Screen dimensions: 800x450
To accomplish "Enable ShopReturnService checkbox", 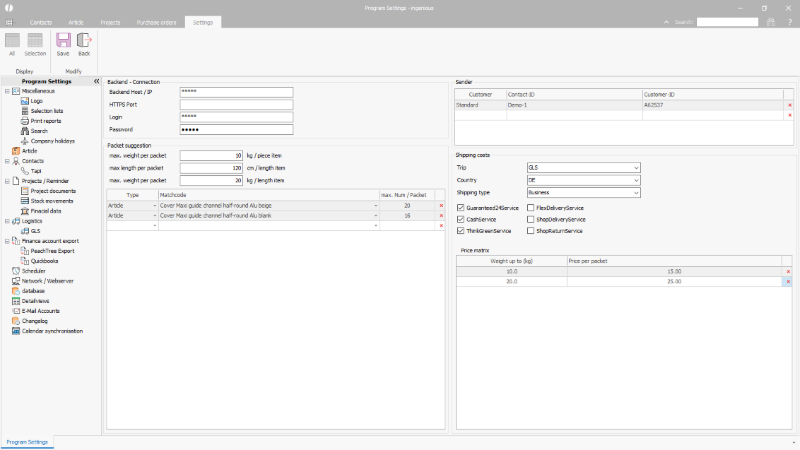I will tap(531, 231).
